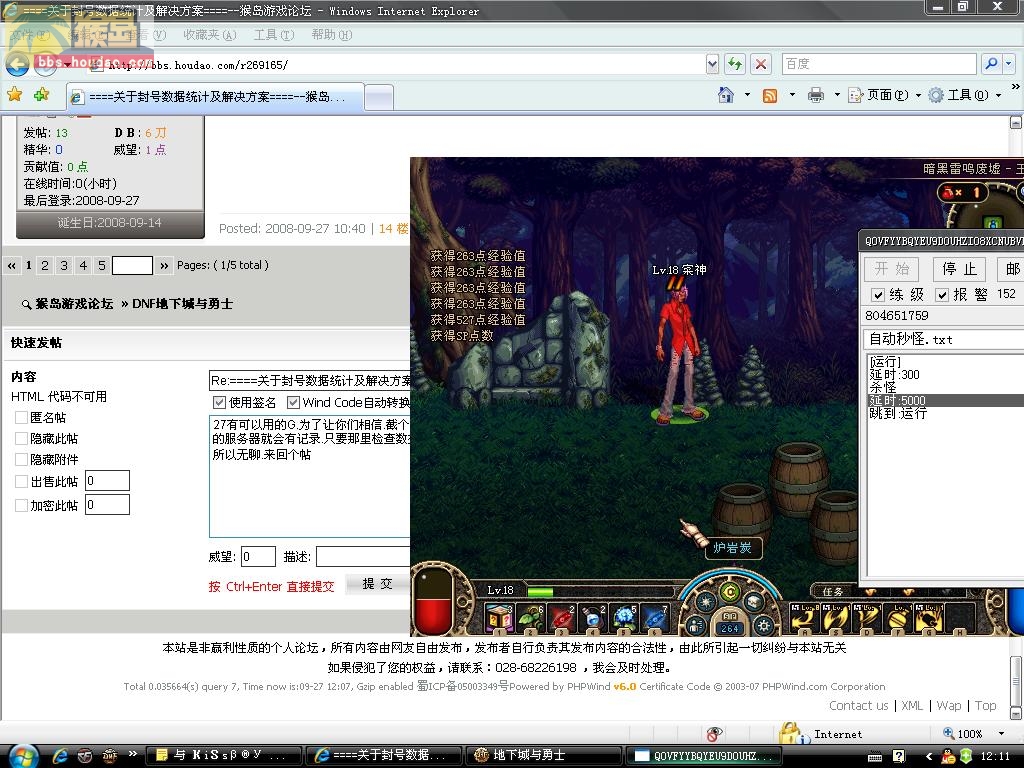
Task: Click the IE Refresh icon
Action: click(735, 63)
